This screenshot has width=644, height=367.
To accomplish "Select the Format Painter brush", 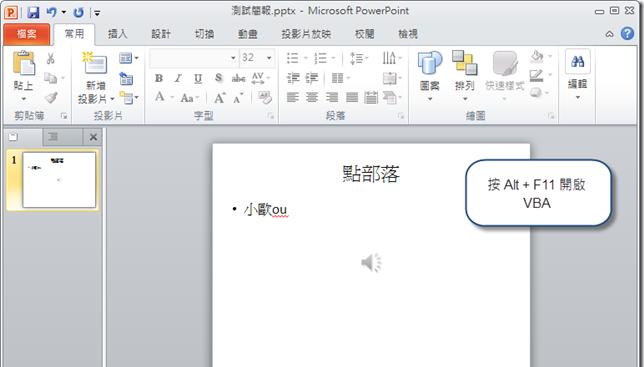I will click(x=51, y=97).
